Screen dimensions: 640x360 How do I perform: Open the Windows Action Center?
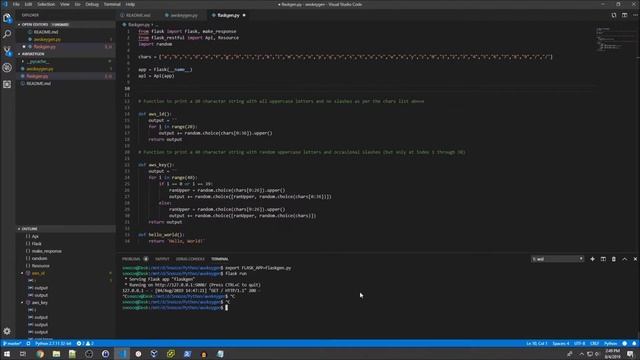pos(631,354)
